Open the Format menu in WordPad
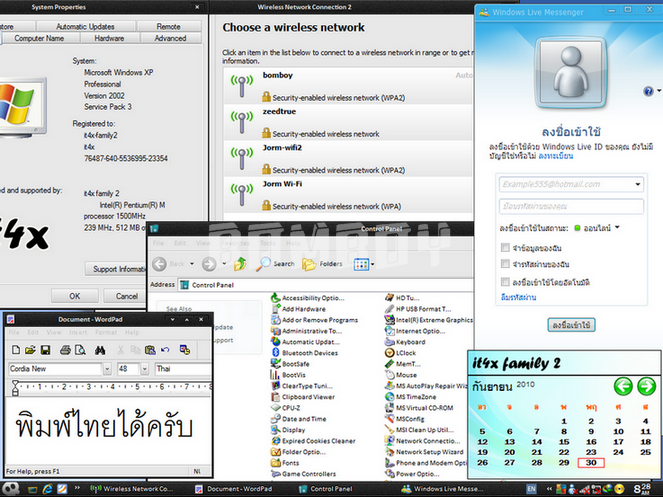663x497 pixels. tap(106, 332)
